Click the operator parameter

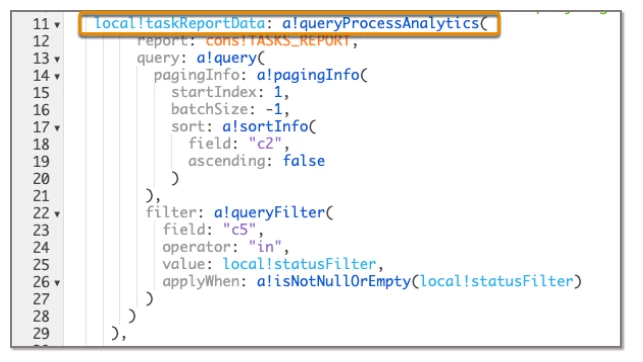pyautogui.click(x=196, y=247)
